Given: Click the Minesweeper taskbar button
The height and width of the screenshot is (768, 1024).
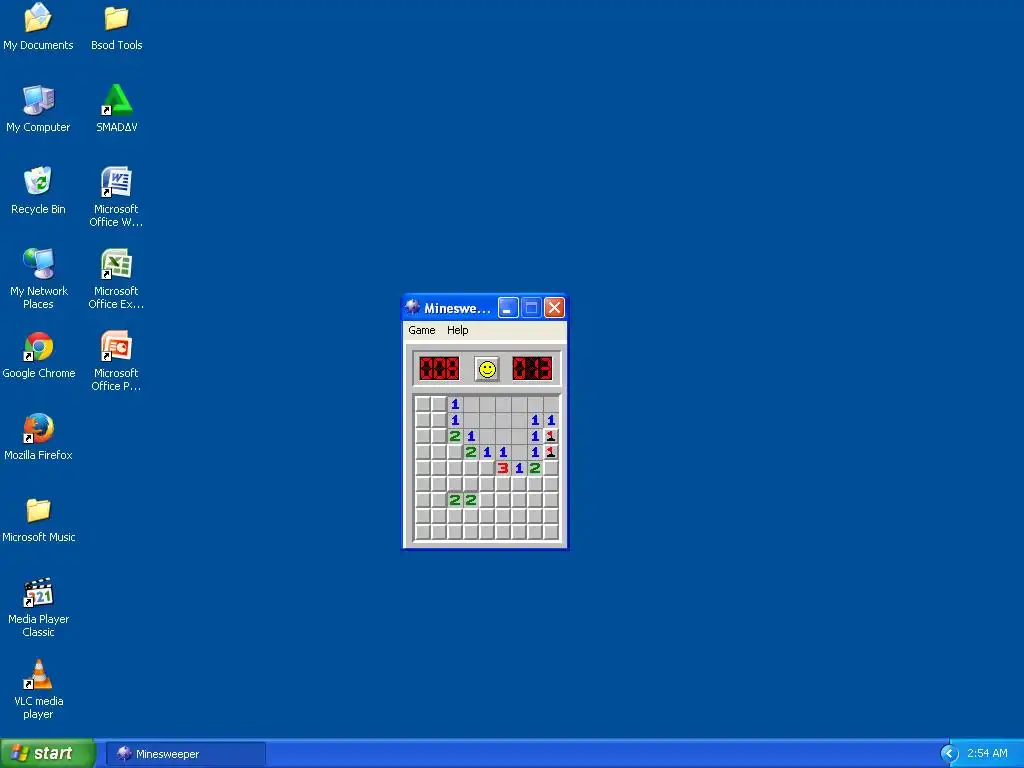Looking at the screenshot, I should 185,754.
